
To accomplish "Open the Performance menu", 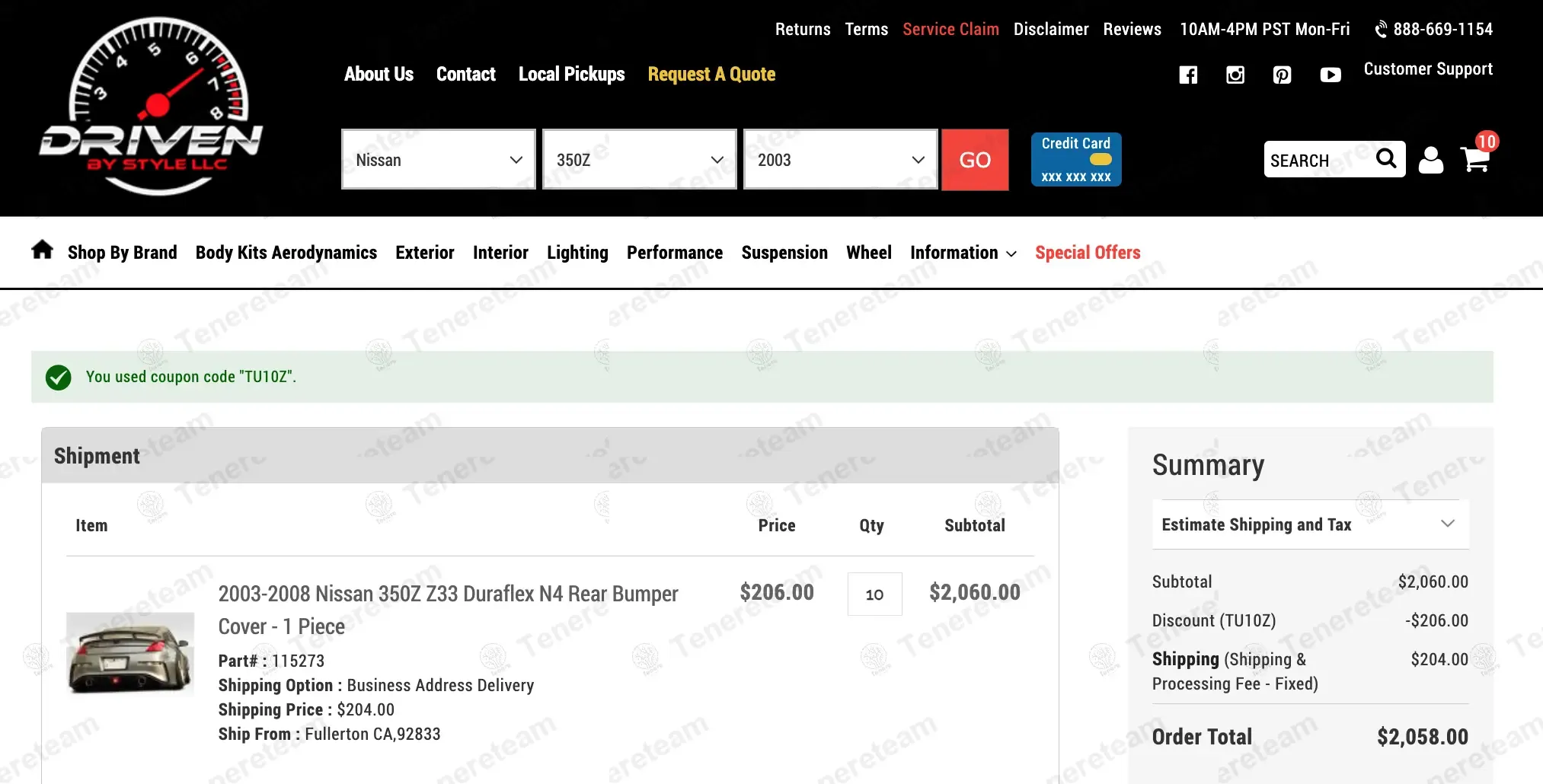I will point(675,253).
